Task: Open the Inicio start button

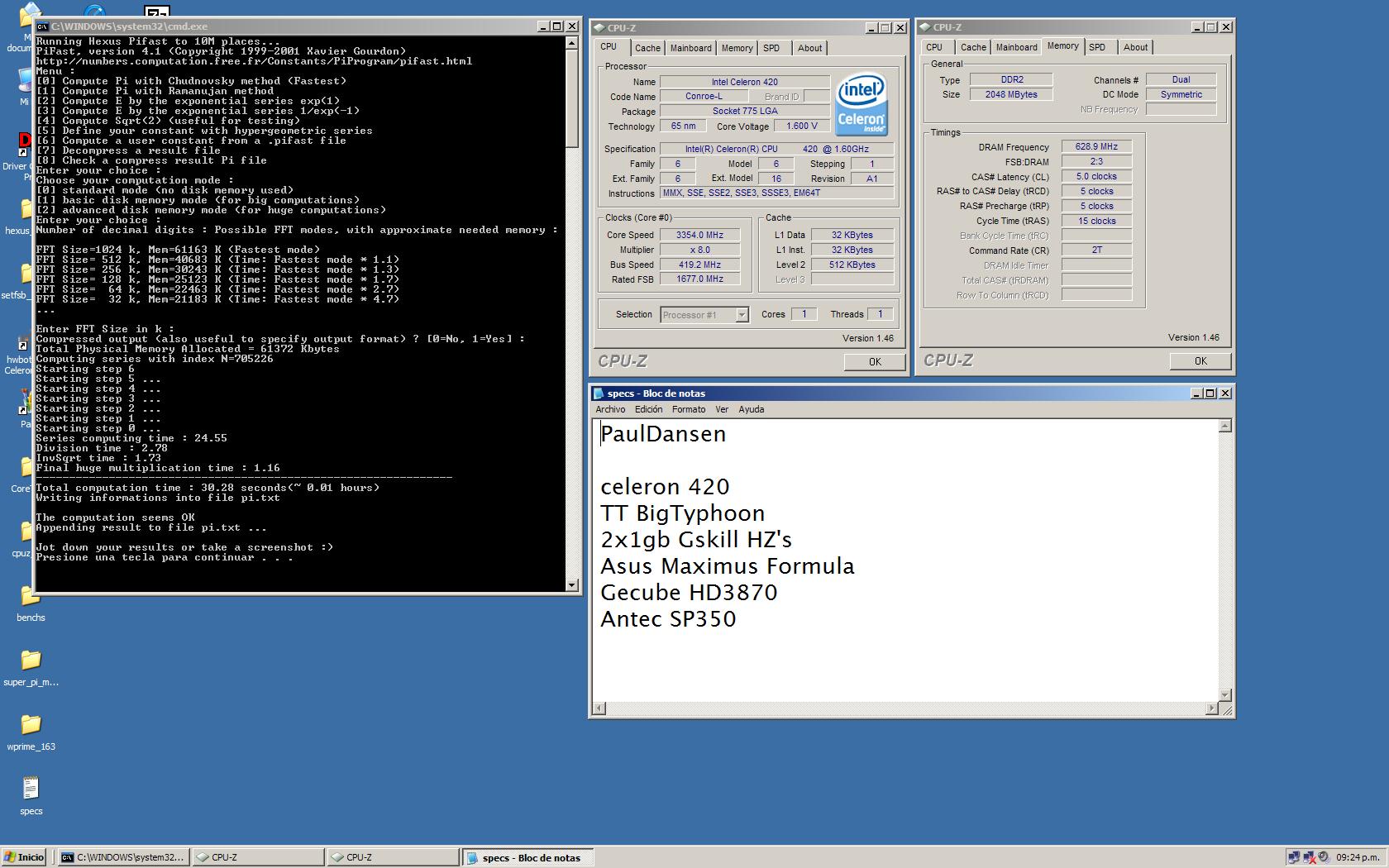Action: [24, 857]
